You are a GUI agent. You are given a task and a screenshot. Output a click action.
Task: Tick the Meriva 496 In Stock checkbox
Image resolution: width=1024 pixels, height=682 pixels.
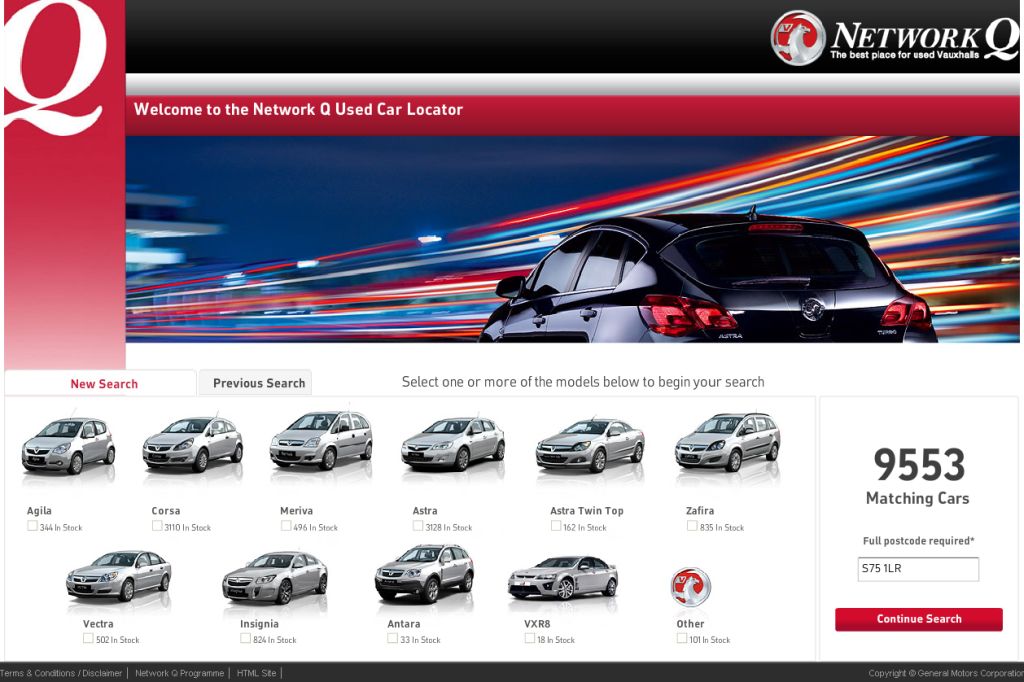tap(286, 526)
